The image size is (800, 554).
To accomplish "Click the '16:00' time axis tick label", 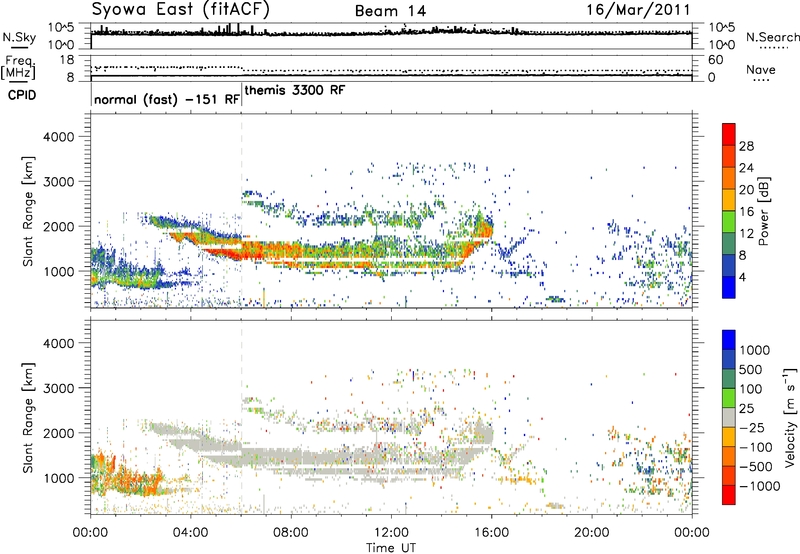I will point(491,533).
